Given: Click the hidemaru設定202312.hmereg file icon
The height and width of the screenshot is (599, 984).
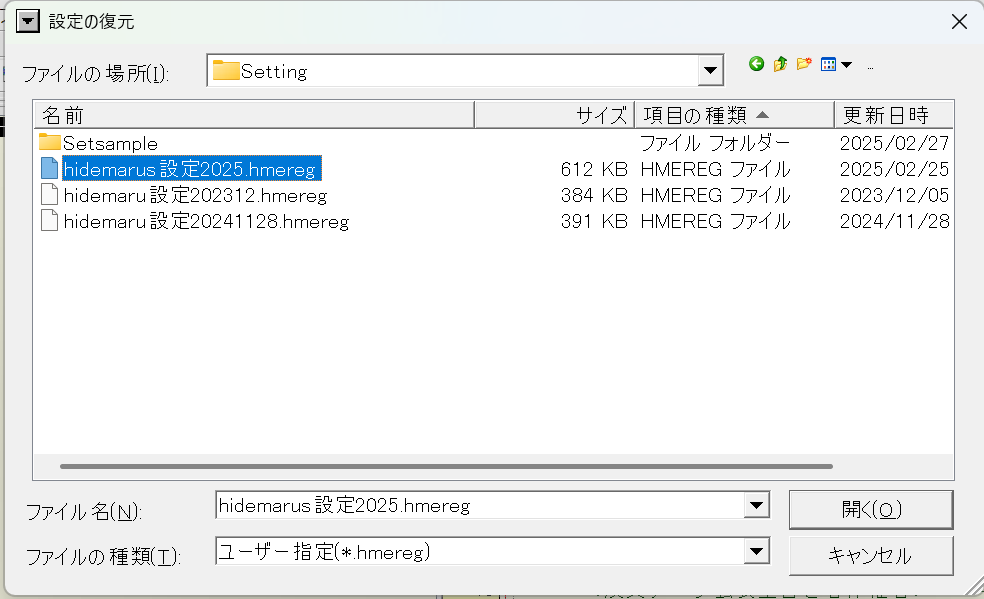Looking at the screenshot, I should (50, 195).
